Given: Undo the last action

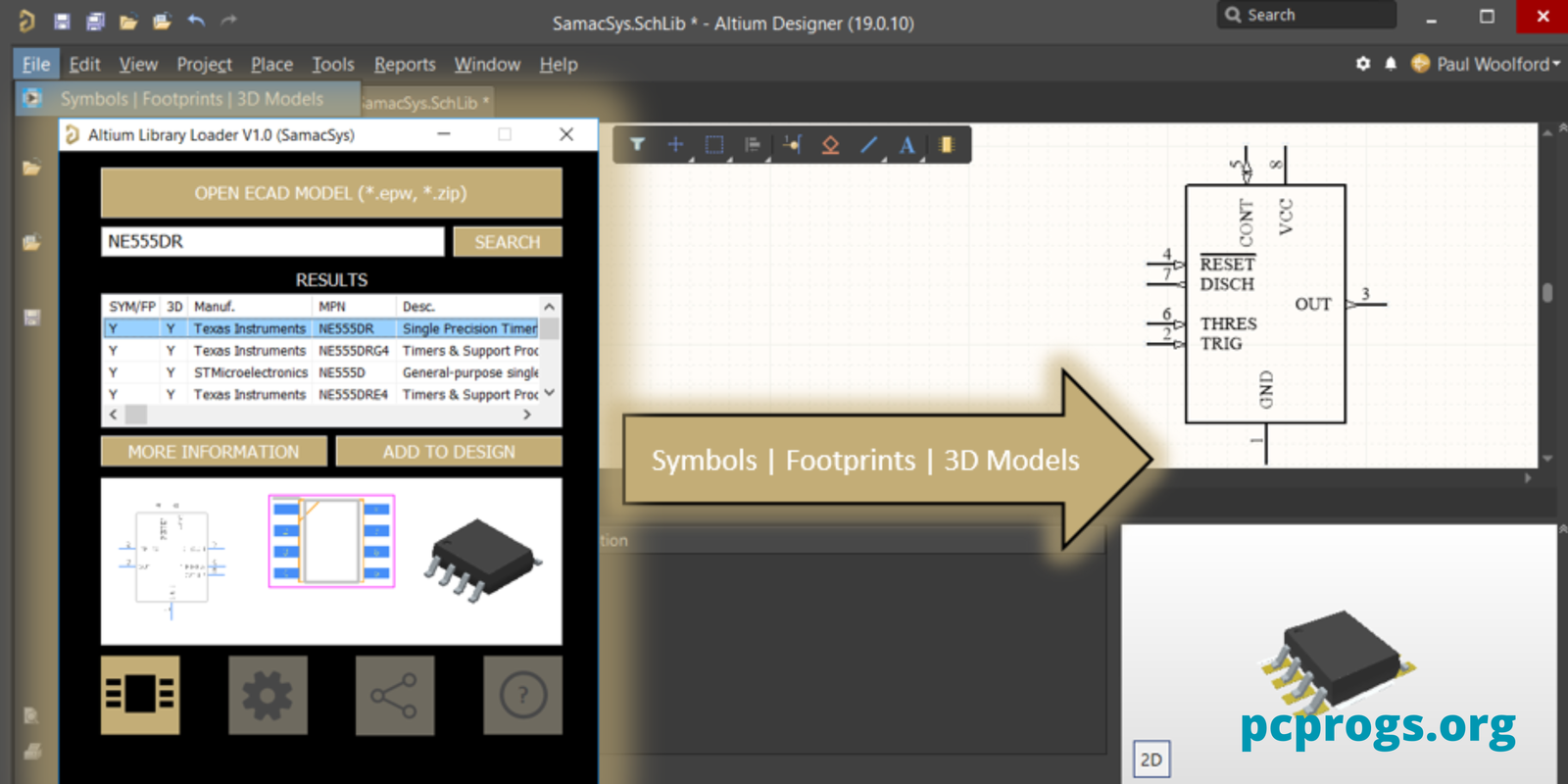Looking at the screenshot, I should point(196,21).
